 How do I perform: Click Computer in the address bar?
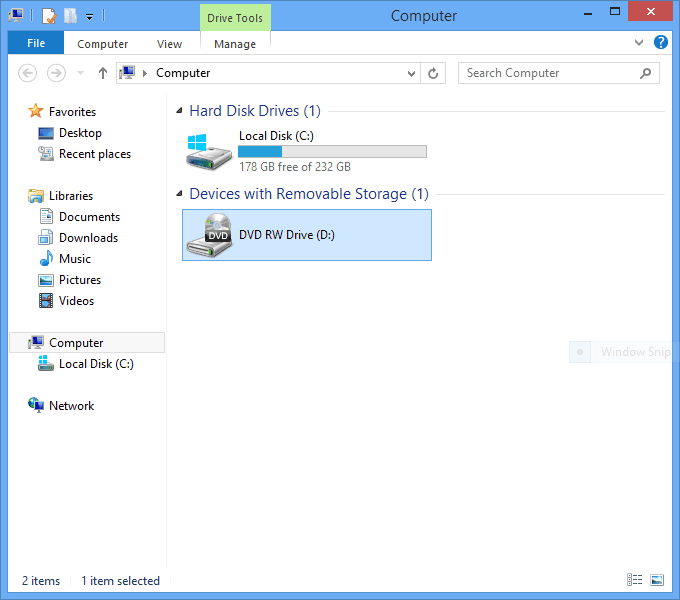click(183, 73)
